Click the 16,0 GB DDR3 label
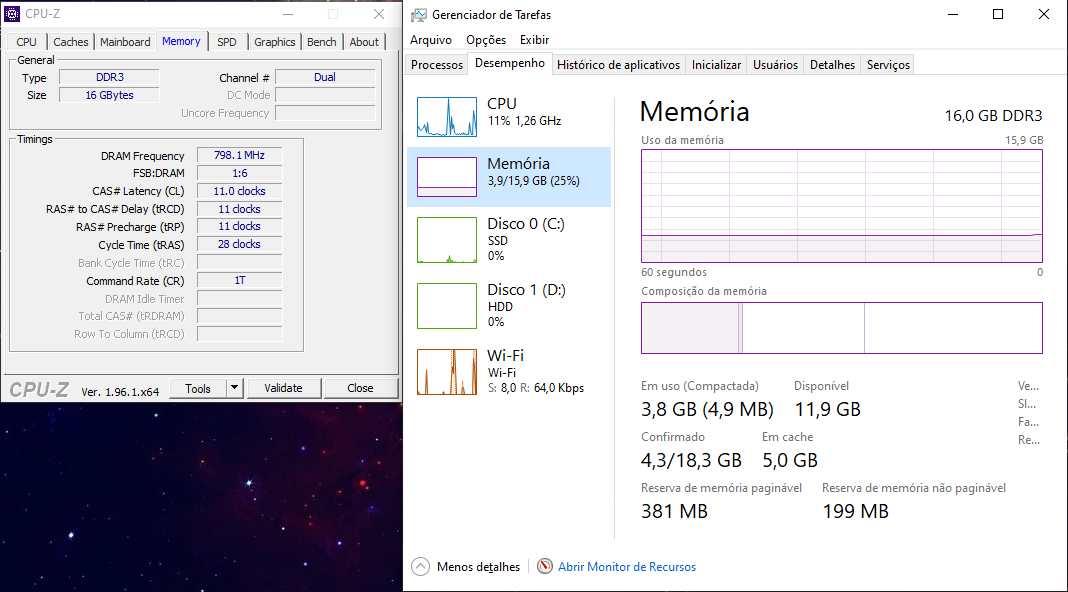Viewport: 1068px width, 592px height. coord(993,115)
